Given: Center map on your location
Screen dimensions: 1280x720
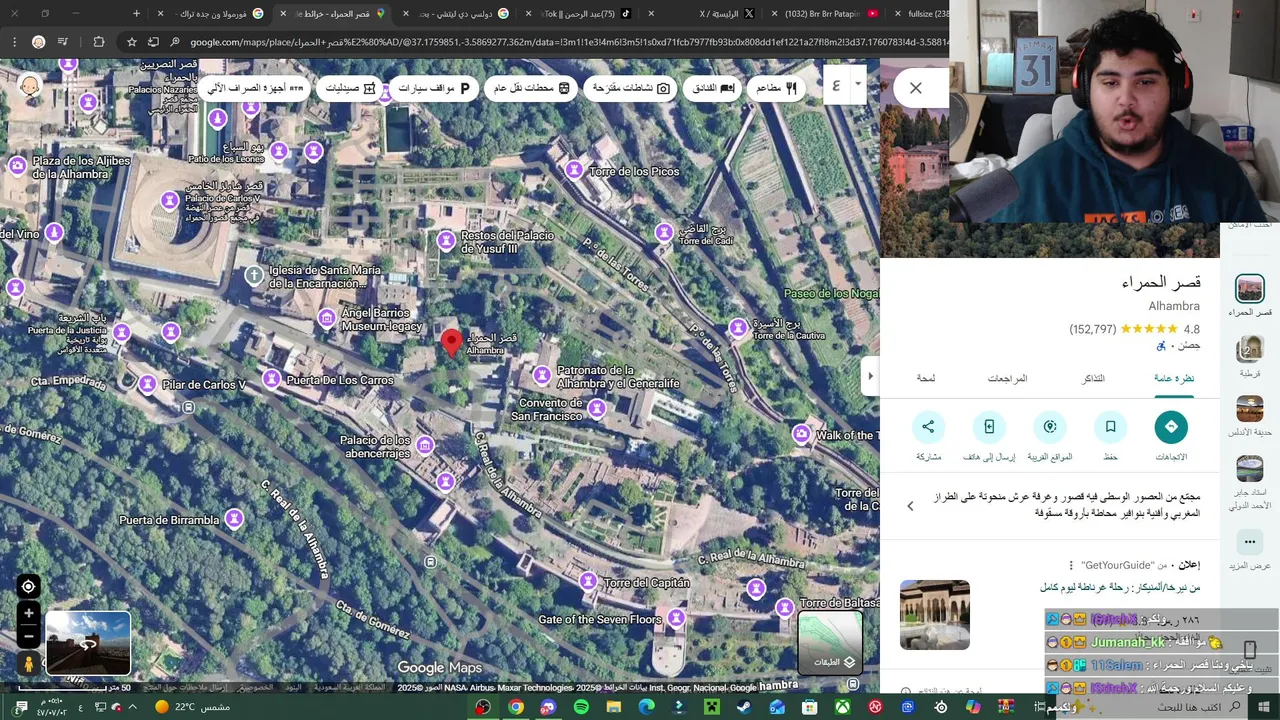Looking at the screenshot, I should click(x=28, y=587).
